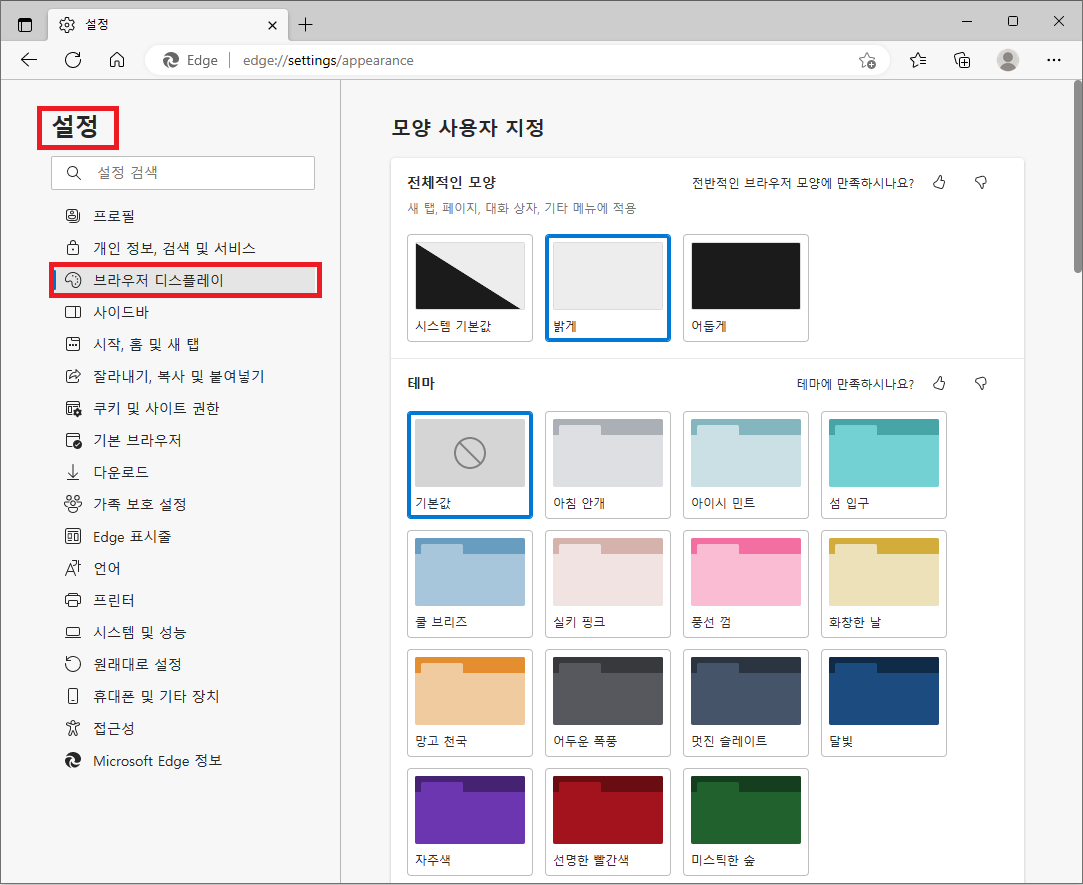Close the 설정 tab
1083x885 pixels.
point(272,25)
